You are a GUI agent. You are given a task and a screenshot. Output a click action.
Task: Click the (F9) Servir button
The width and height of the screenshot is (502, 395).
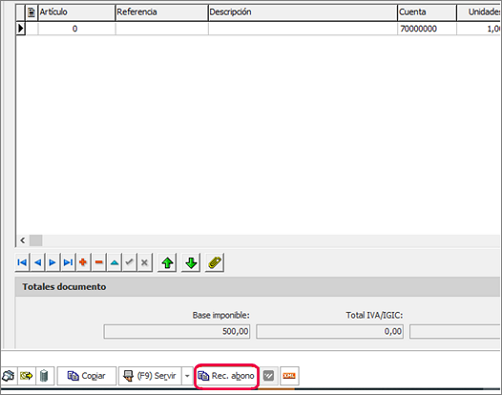pos(150,376)
